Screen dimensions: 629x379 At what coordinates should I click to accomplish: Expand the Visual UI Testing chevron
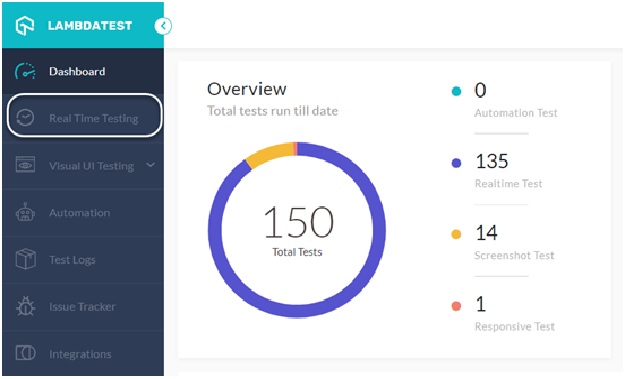150,165
